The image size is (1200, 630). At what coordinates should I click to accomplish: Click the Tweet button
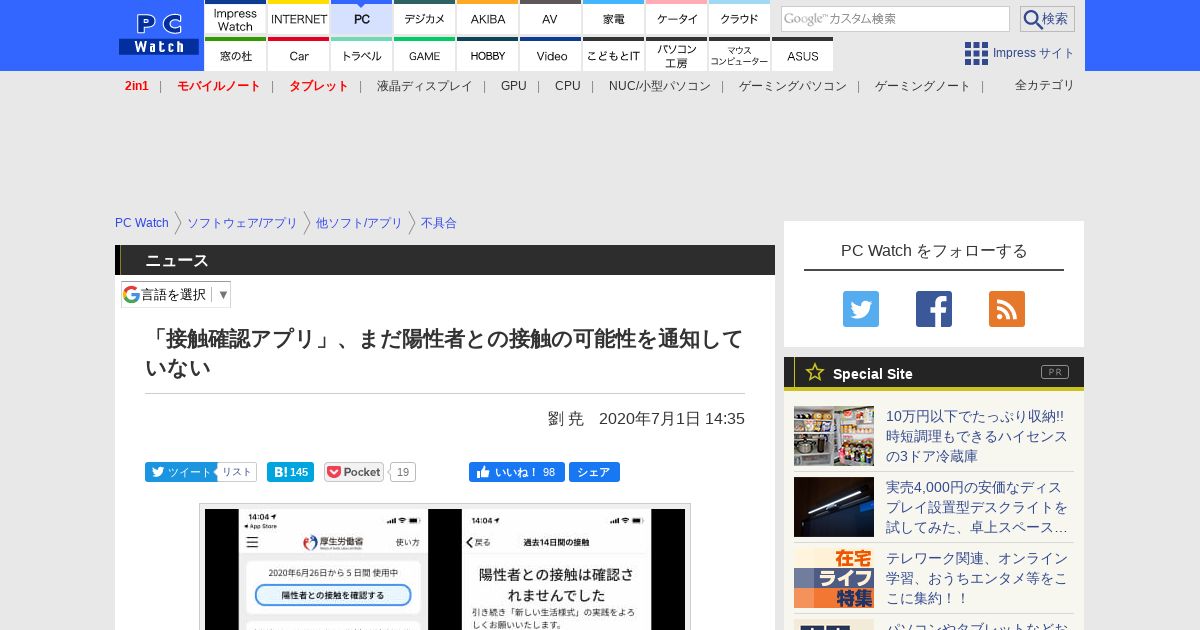click(181, 472)
